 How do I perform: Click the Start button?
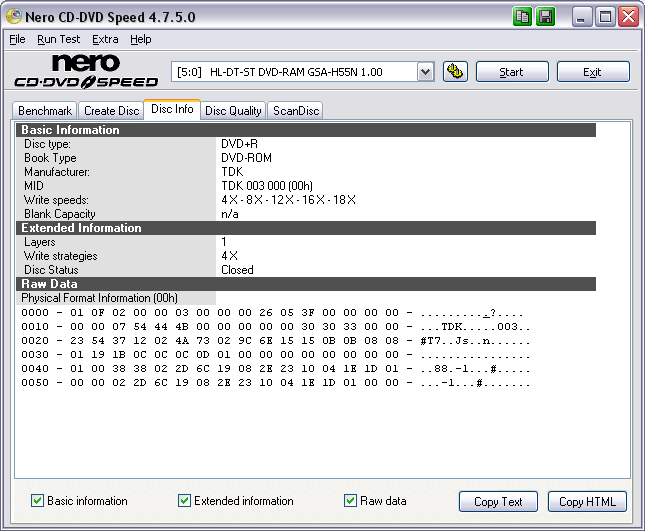[512, 72]
